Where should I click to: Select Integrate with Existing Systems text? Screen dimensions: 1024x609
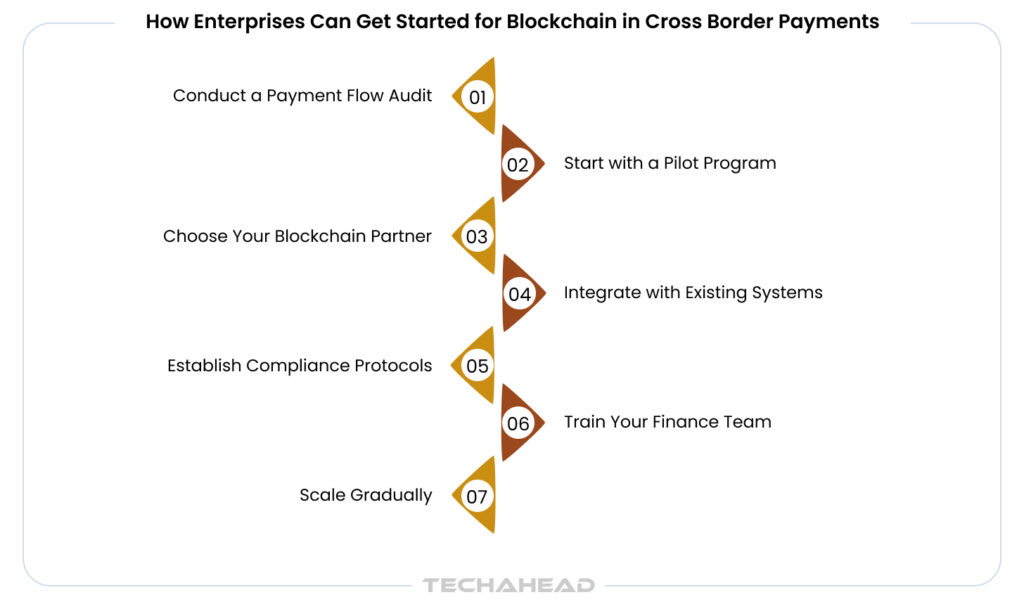click(x=693, y=293)
